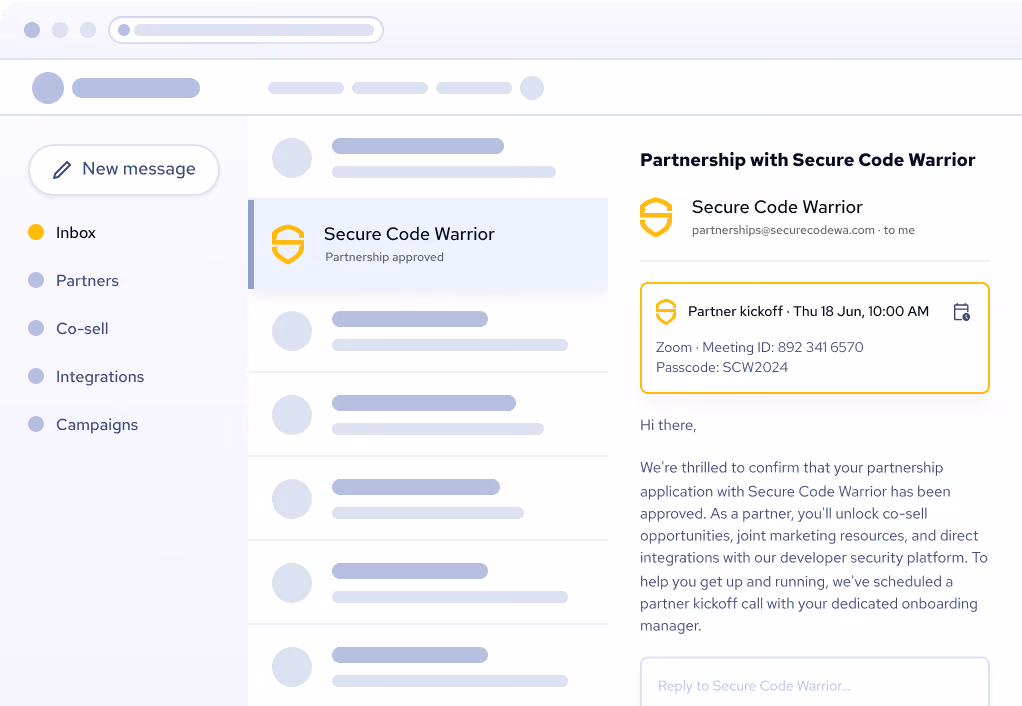The width and height of the screenshot is (1022, 706).
Task: Click the round profile avatar in top bar
Action: 48,88
